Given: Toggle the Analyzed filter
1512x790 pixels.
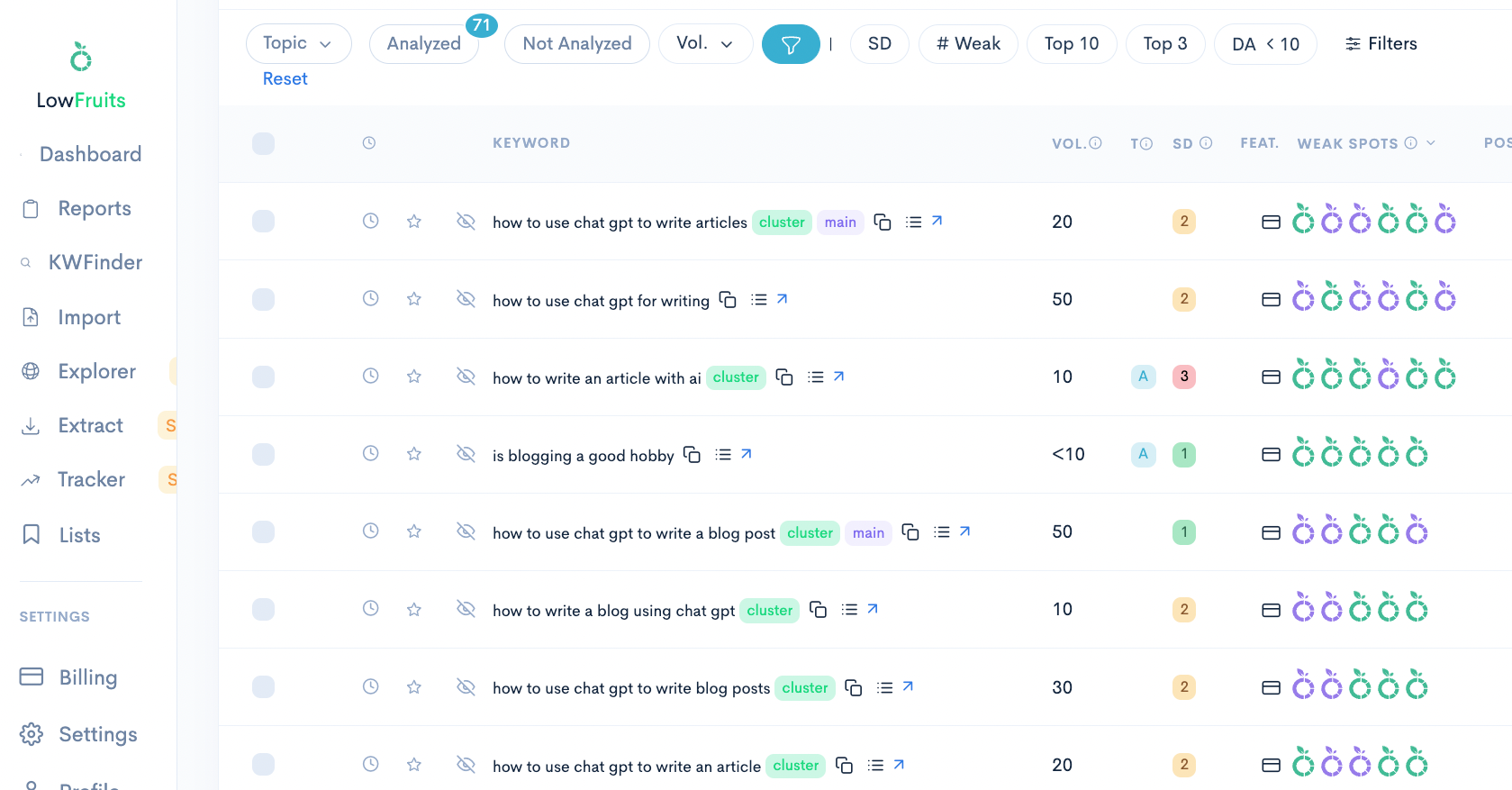Looking at the screenshot, I should click(x=424, y=43).
